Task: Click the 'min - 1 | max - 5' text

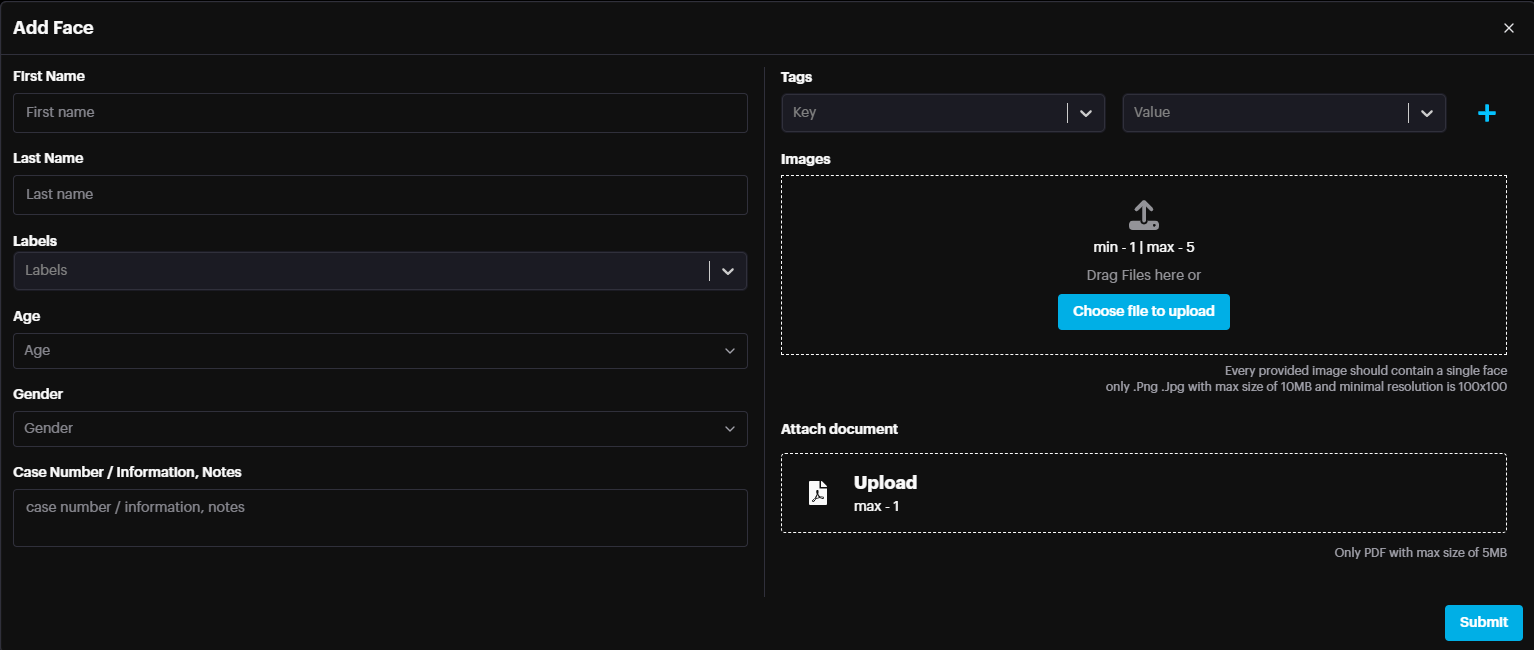Action: tap(1143, 247)
